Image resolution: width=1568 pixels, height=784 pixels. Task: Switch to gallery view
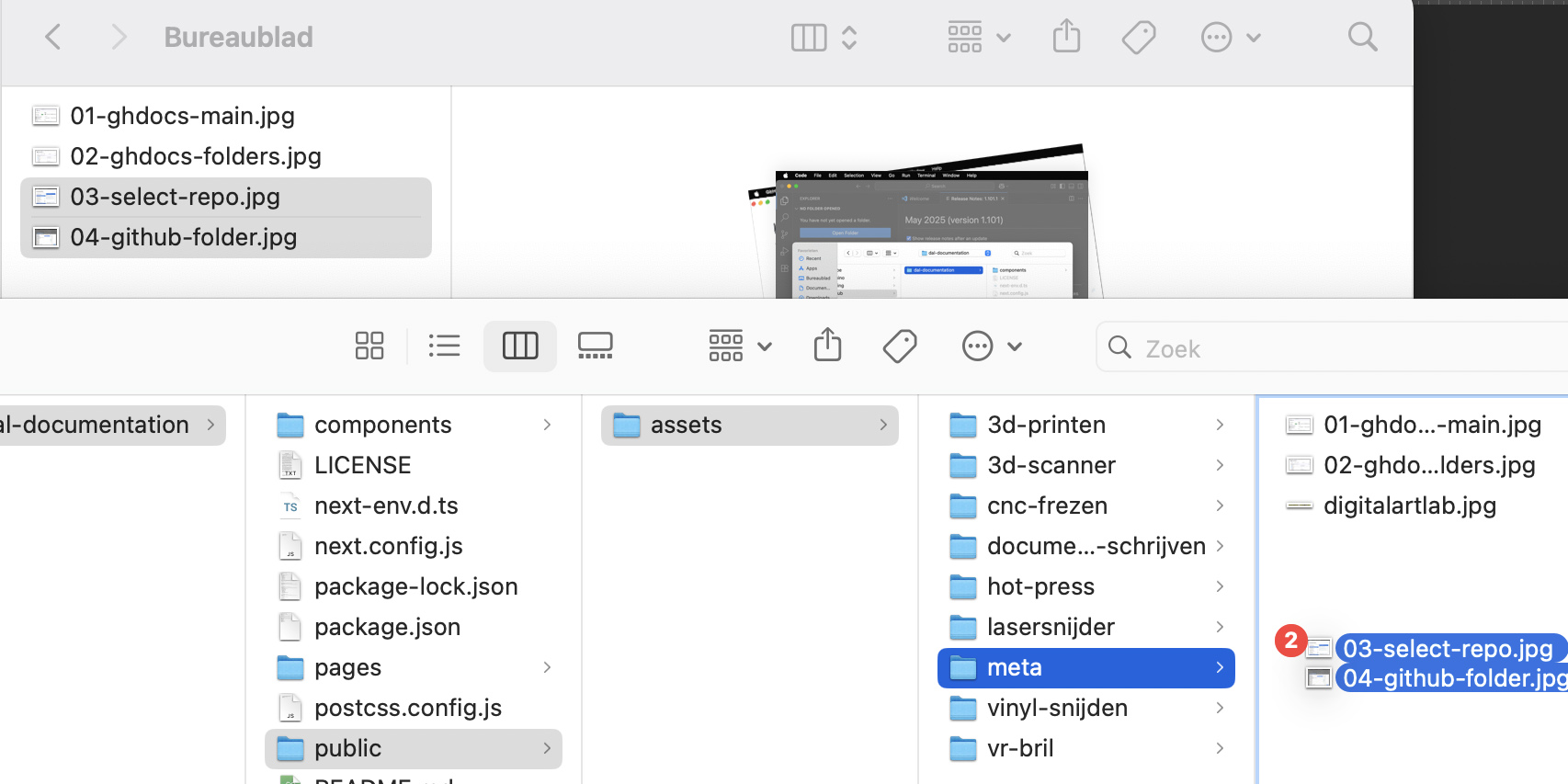[596, 347]
